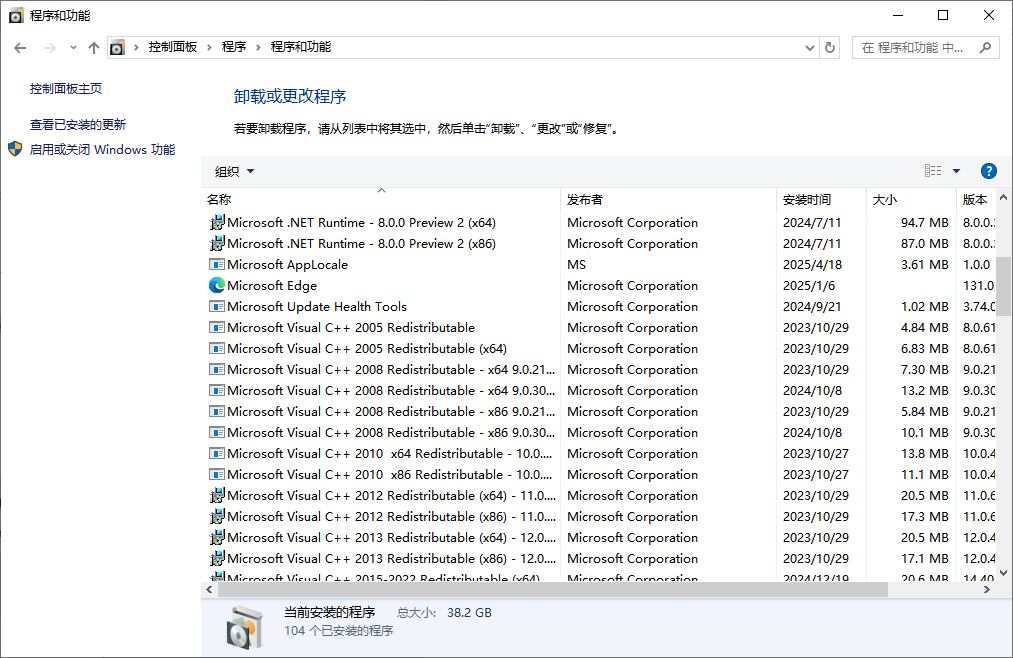
Task: Sort by the 发布者 column header
Action: click(669, 200)
